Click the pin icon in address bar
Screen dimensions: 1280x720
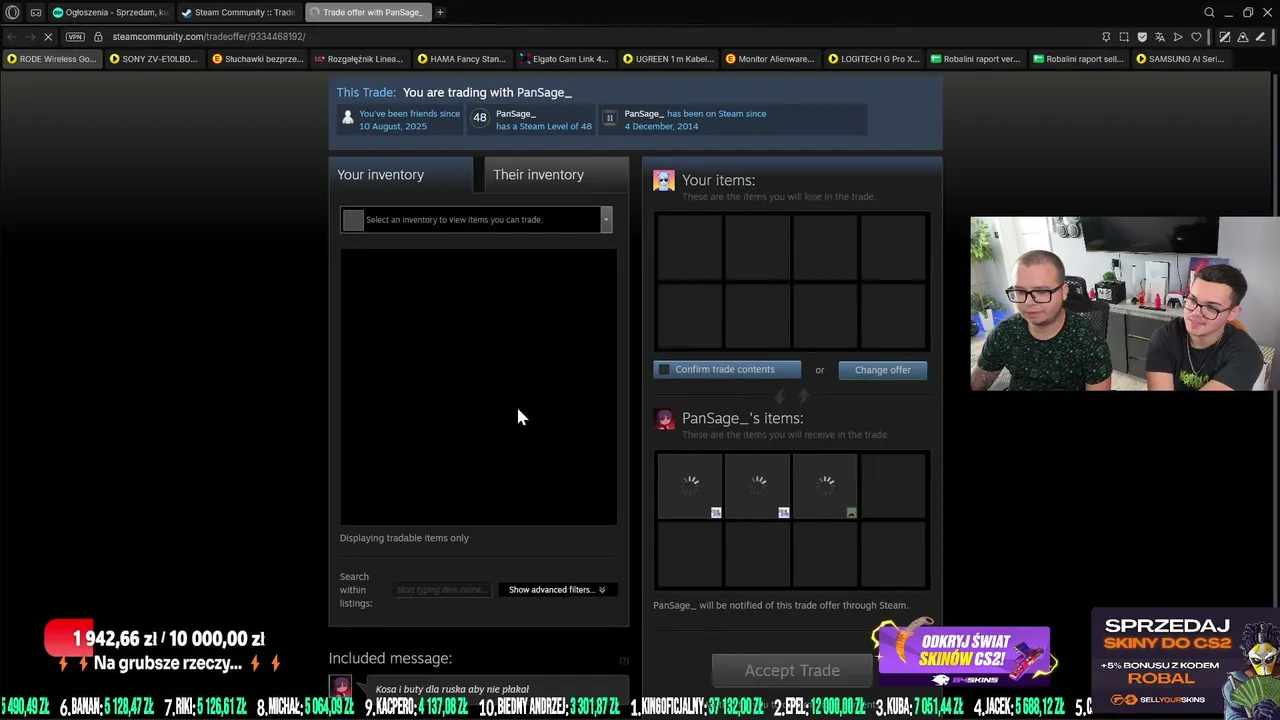pos(1106,37)
